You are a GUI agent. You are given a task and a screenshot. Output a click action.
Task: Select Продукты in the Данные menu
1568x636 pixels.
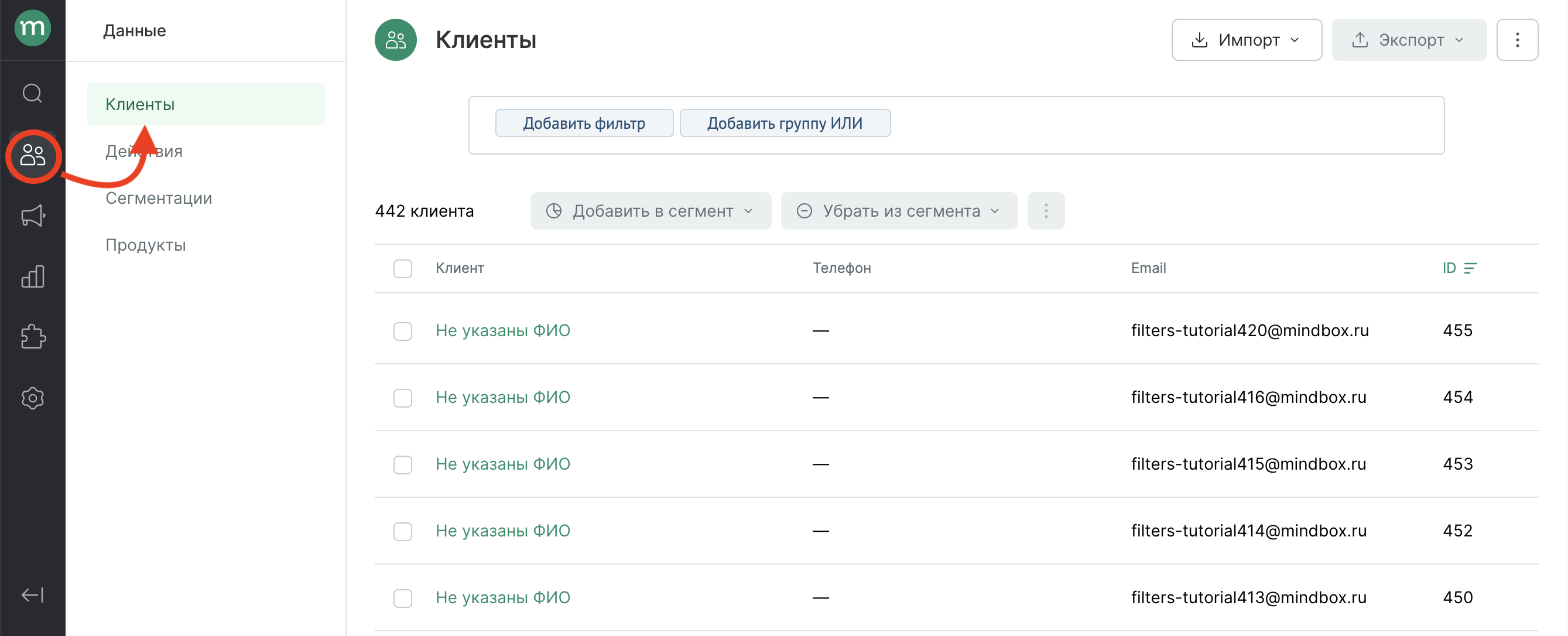pyautogui.click(x=145, y=245)
